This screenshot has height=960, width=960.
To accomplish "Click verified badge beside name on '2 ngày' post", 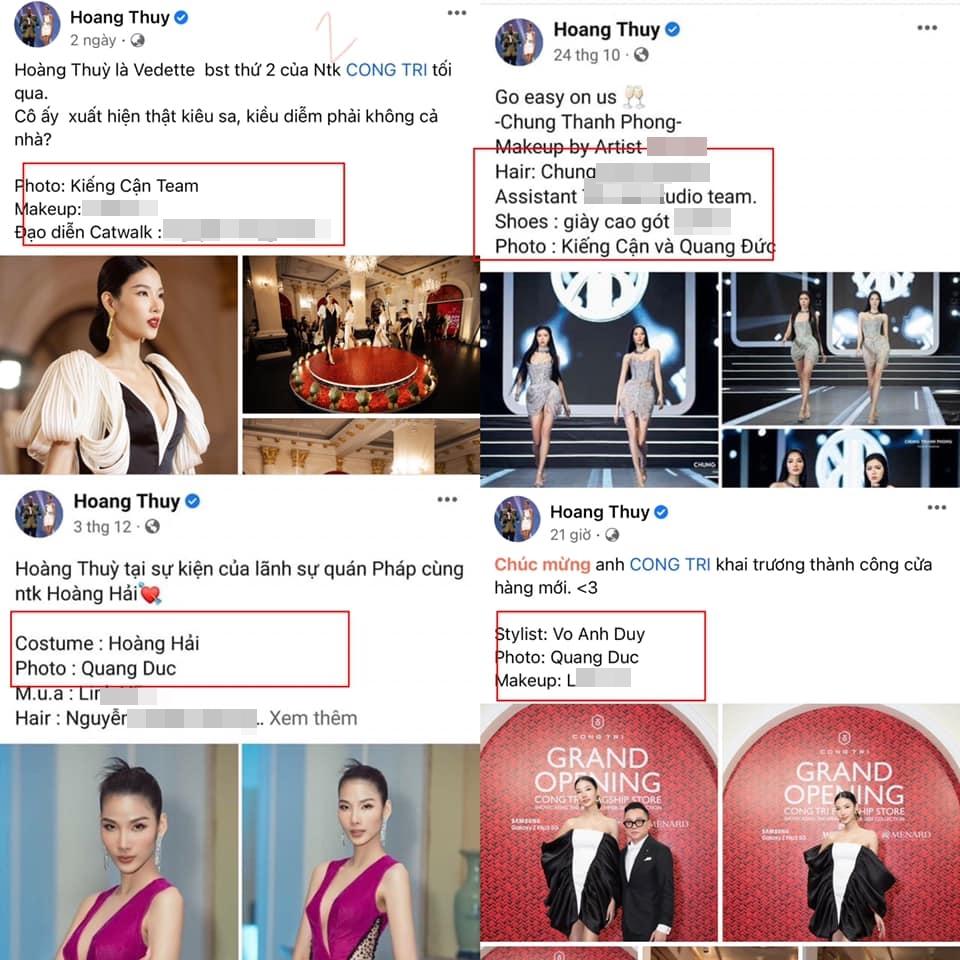I will coord(181,18).
